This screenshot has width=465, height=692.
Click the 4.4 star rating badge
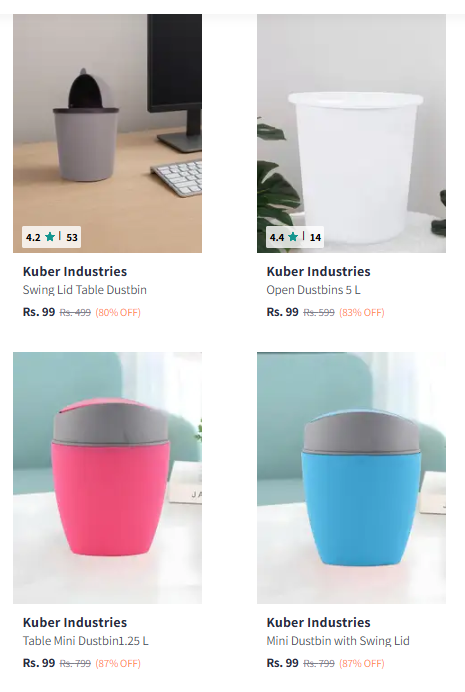295,237
